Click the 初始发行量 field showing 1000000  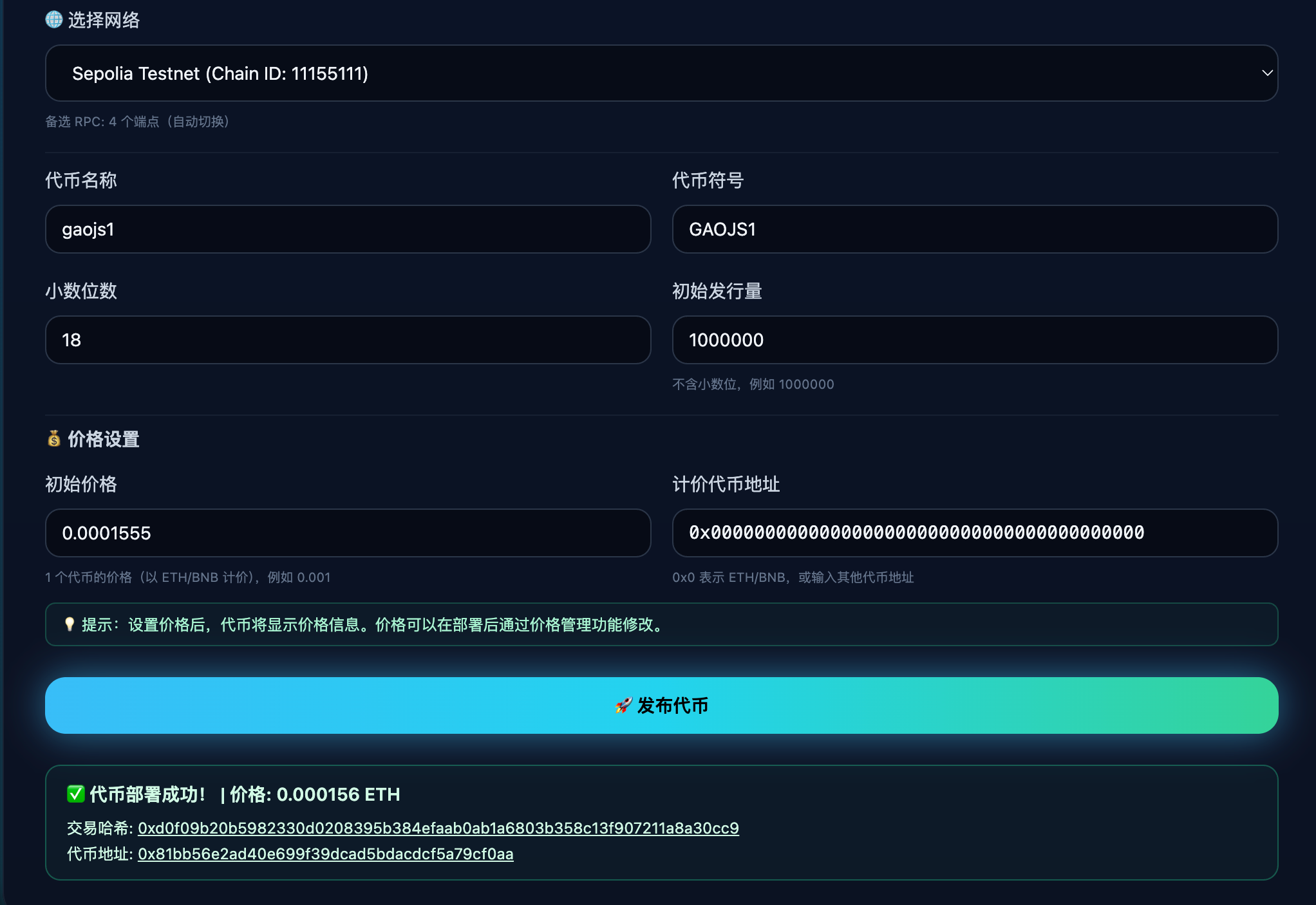[x=974, y=341]
